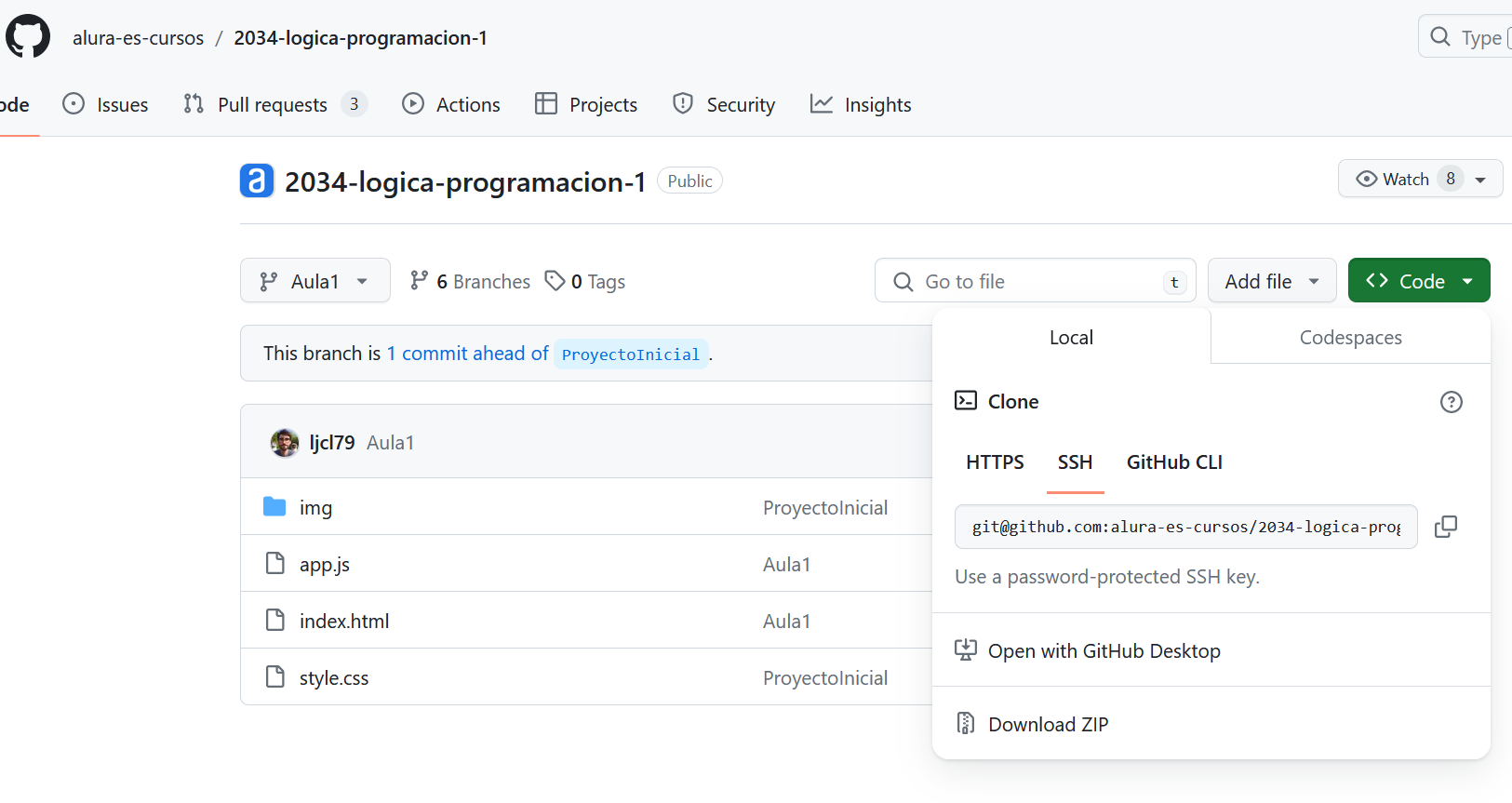The image size is (1512, 803).
Task: Open the 1 commit ahead of link
Action: [468, 353]
